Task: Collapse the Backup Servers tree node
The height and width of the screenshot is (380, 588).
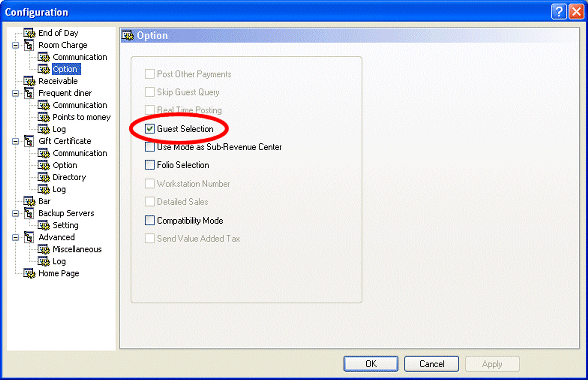Action: click(x=15, y=213)
